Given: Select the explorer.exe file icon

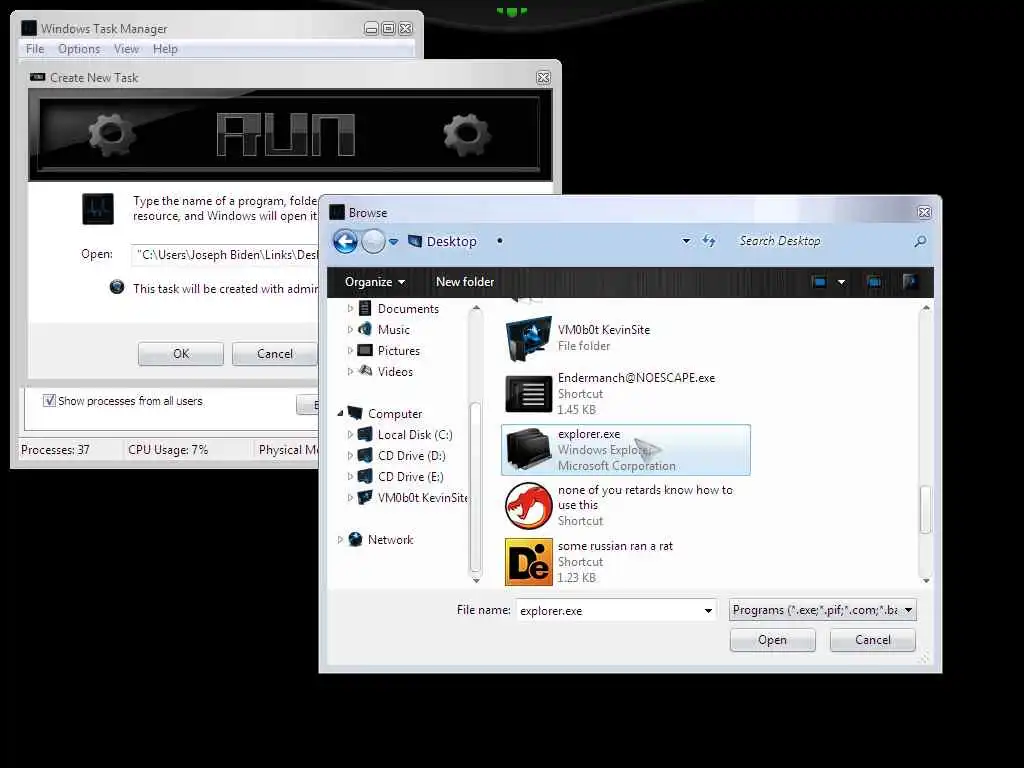Looking at the screenshot, I should 528,449.
